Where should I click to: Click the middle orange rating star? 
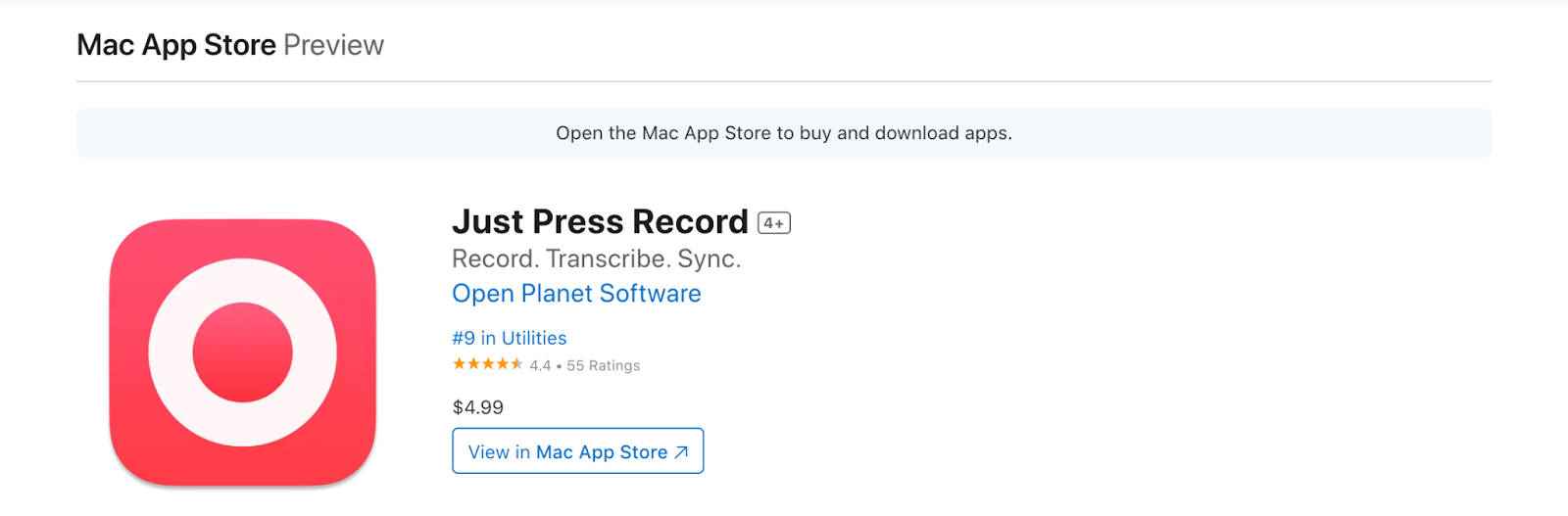[488, 364]
